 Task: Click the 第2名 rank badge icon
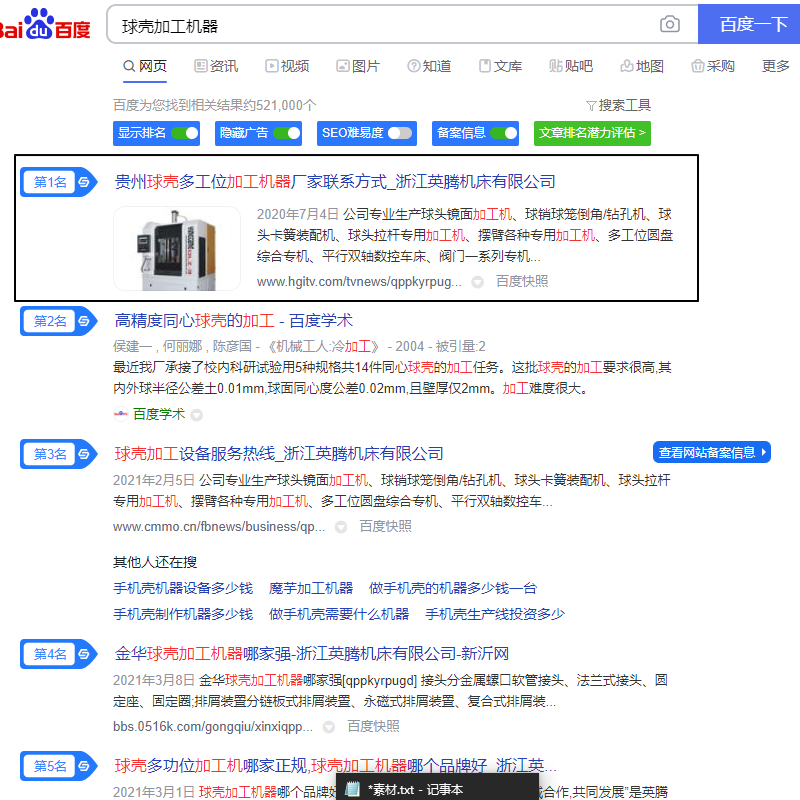coord(84,321)
